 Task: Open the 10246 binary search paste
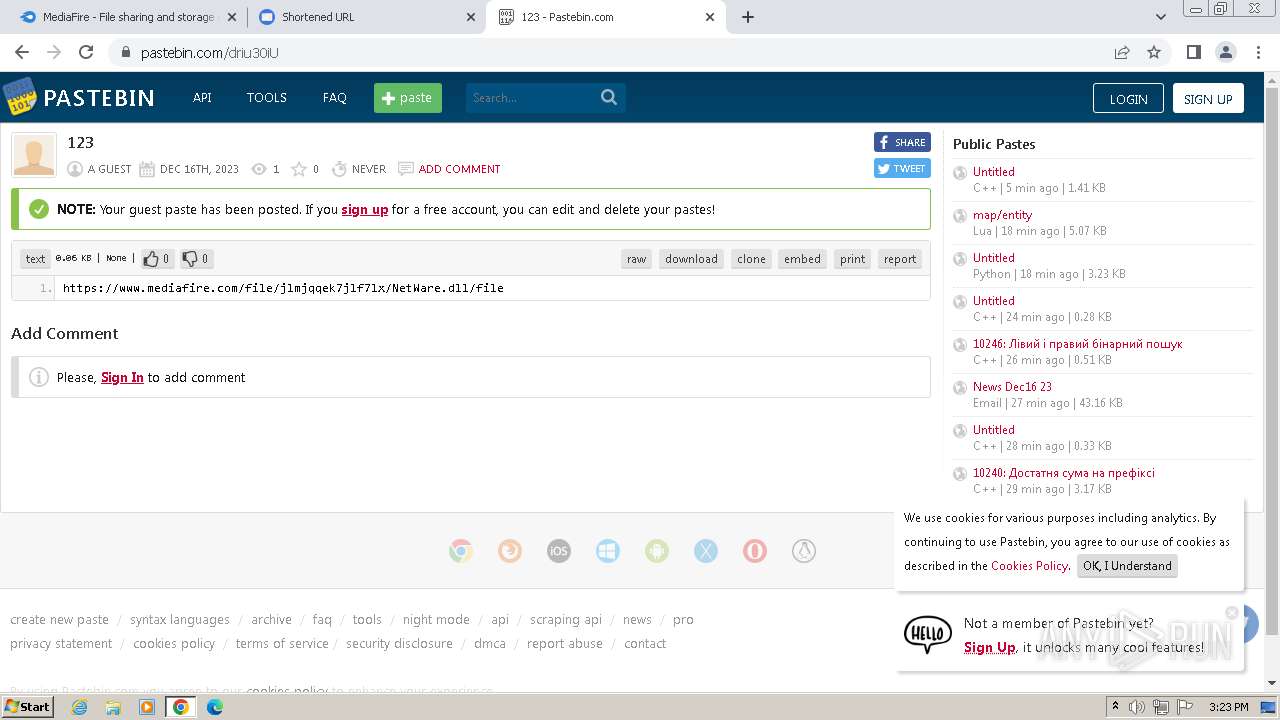point(1078,344)
